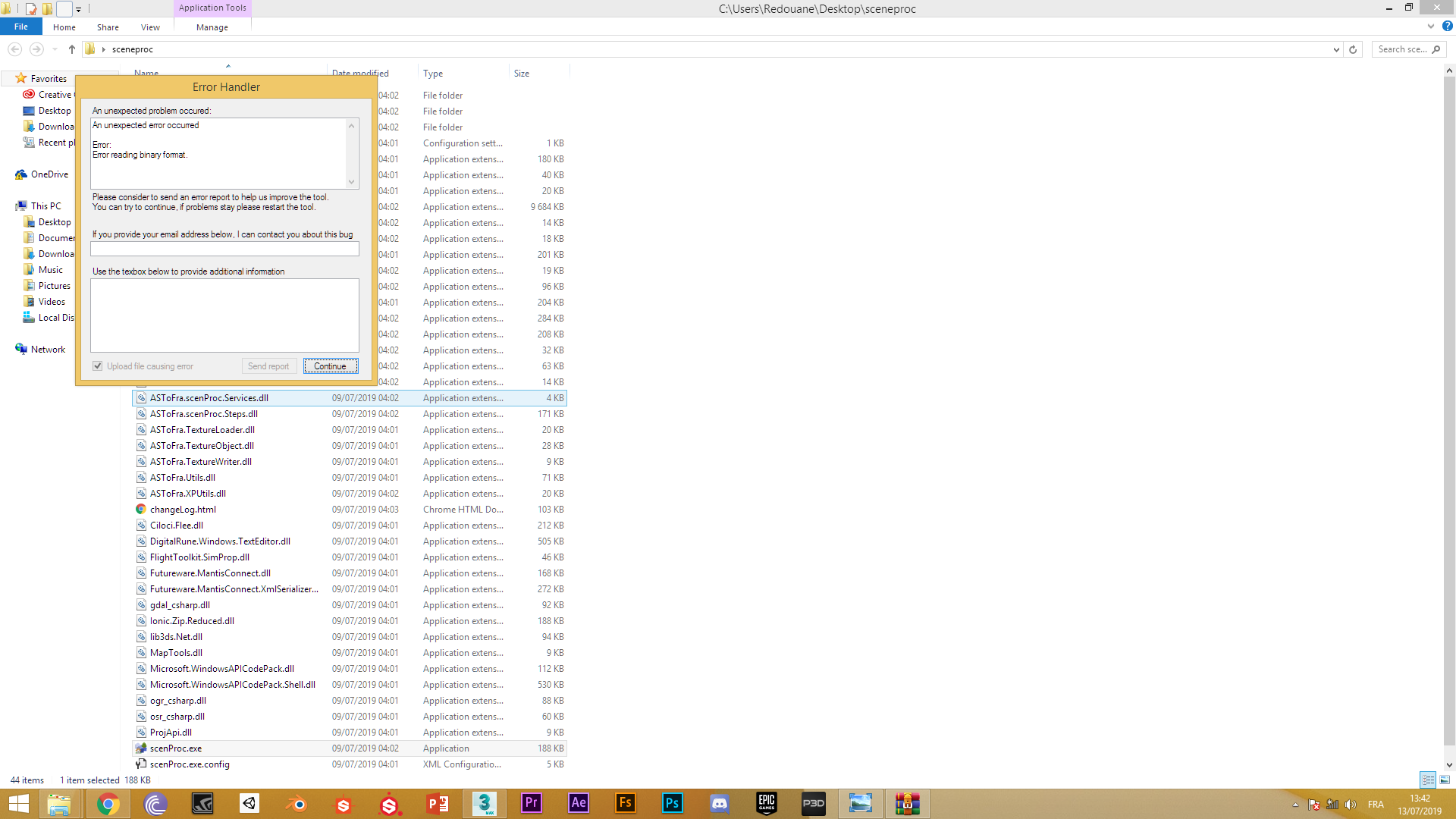Open Google Chrome from the taskbar
The height and width of the screenshot is (819, 1456).
[108, 804]
